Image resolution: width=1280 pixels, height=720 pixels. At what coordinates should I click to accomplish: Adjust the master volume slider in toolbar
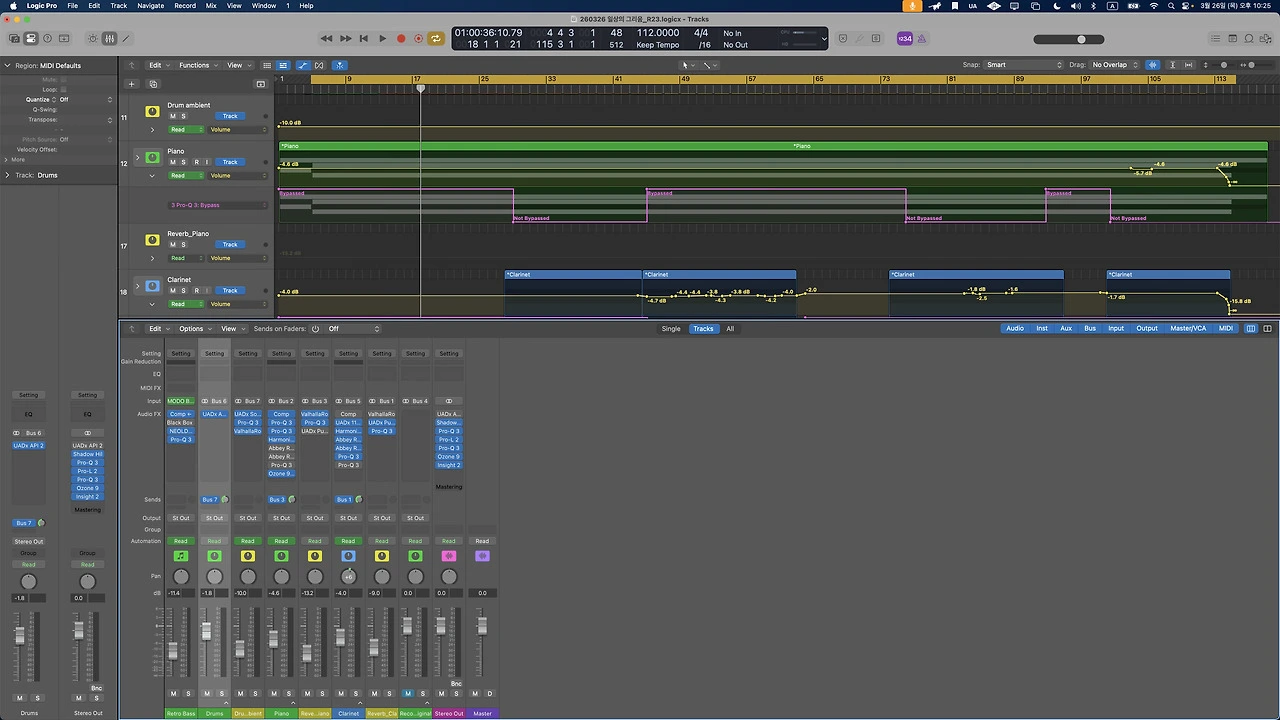coord(1081,39)
